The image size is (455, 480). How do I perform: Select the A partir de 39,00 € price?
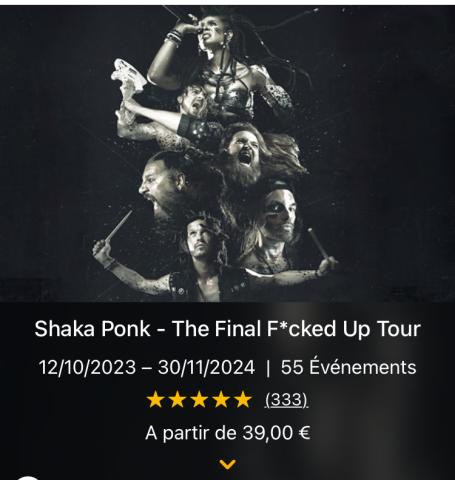pos(228,433)
